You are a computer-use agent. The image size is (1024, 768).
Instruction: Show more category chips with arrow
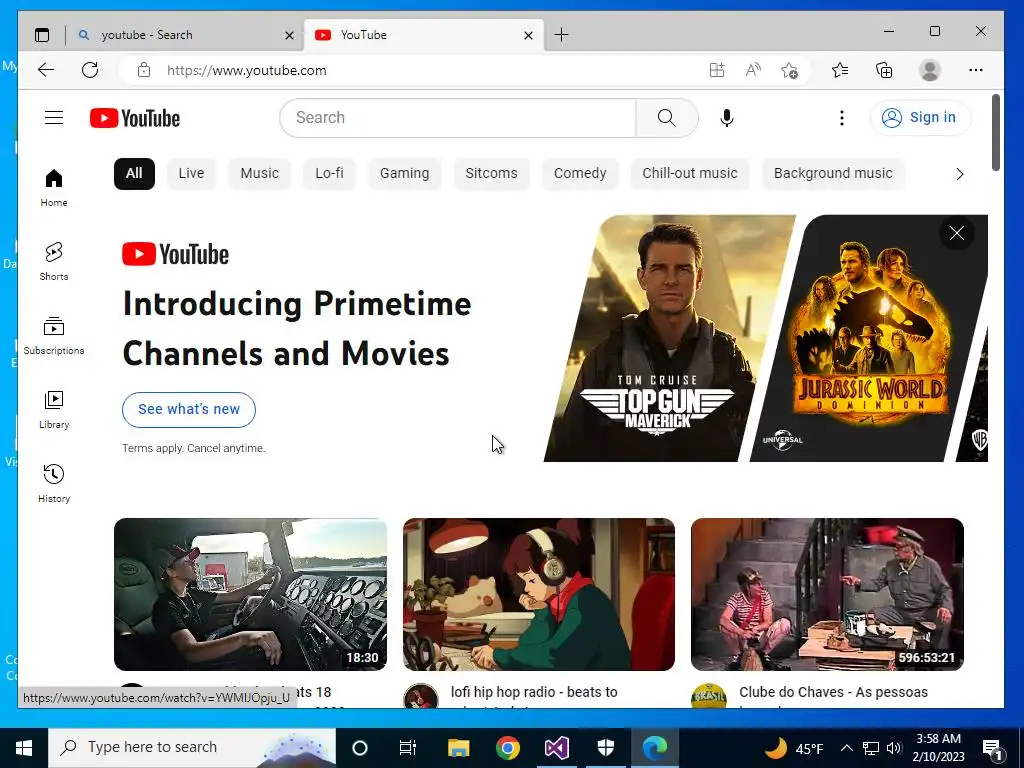pyautogui.click(x=959, y=174)
